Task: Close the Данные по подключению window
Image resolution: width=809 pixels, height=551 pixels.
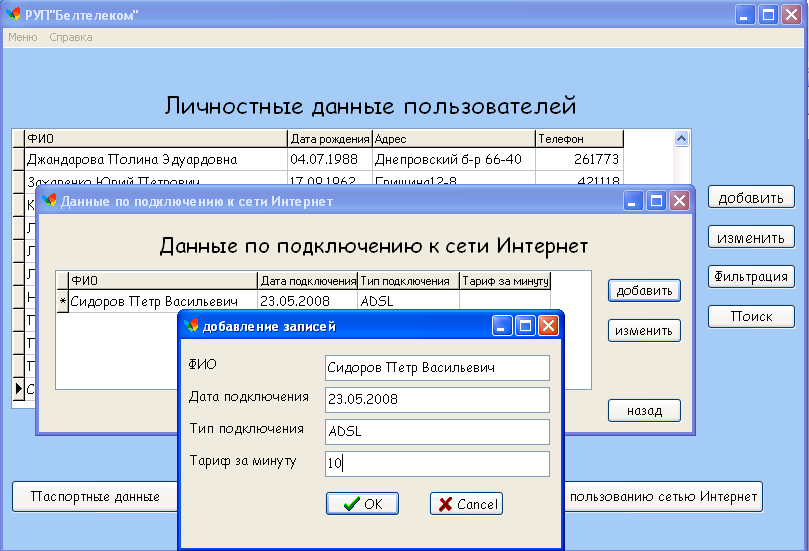Action: 679,201
